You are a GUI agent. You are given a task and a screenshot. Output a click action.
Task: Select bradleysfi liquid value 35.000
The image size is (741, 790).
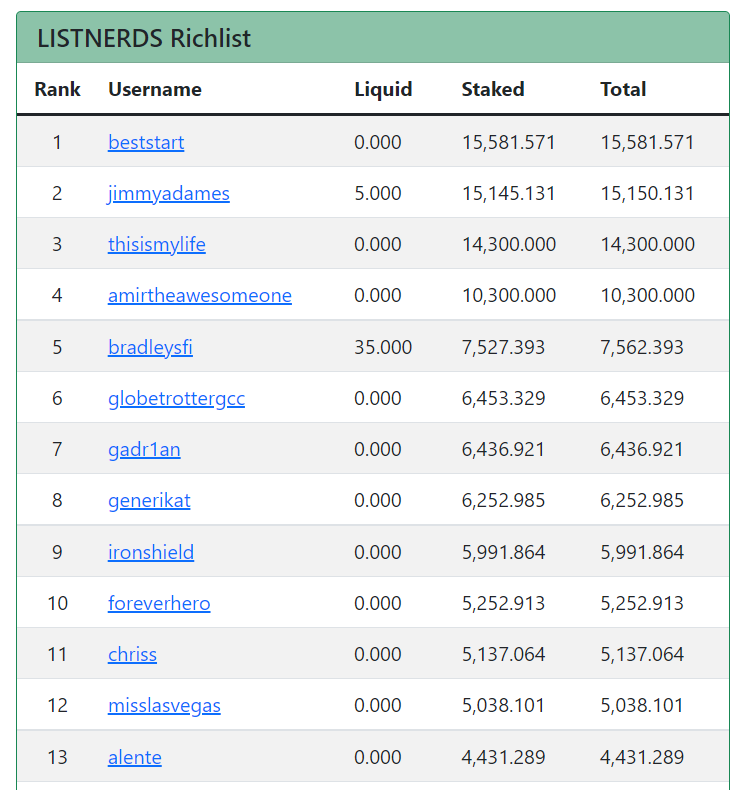click(383, 347)
